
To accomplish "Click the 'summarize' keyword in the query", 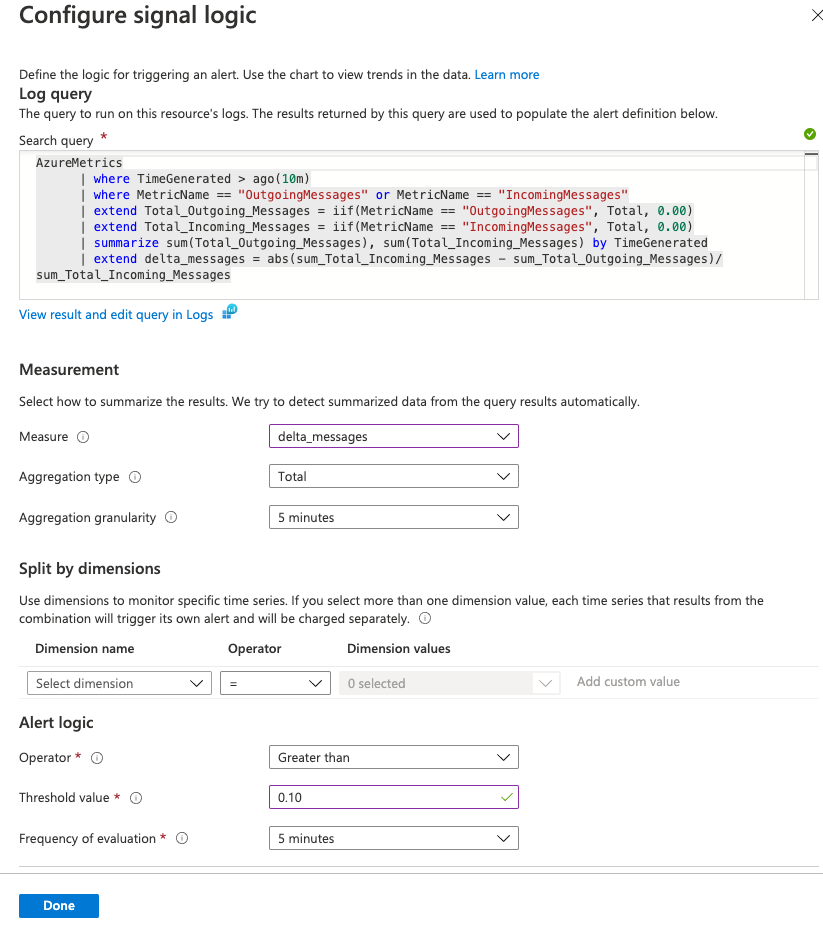I will 126,243.
